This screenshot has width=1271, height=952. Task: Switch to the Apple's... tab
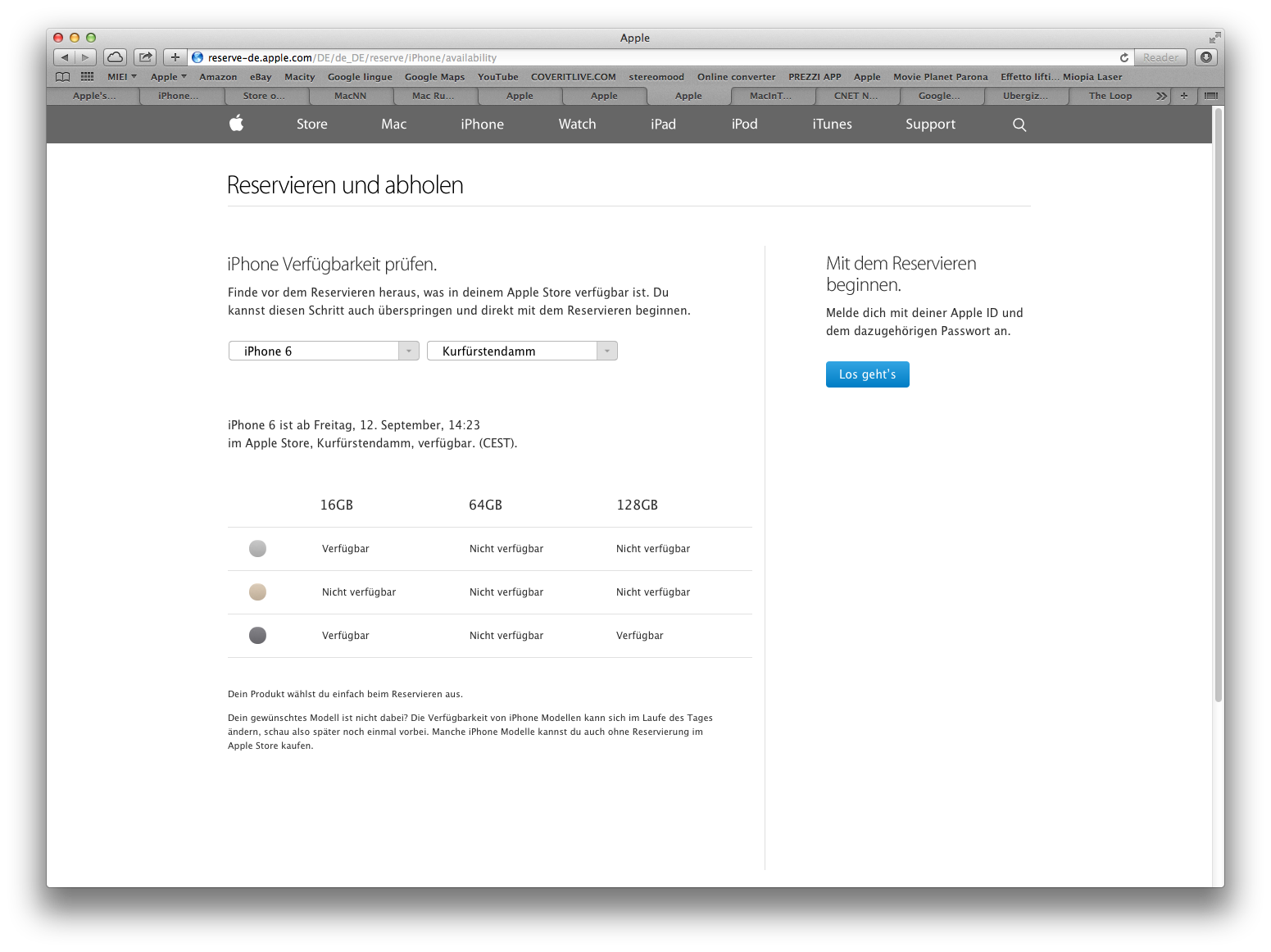[x=94, y=96]
